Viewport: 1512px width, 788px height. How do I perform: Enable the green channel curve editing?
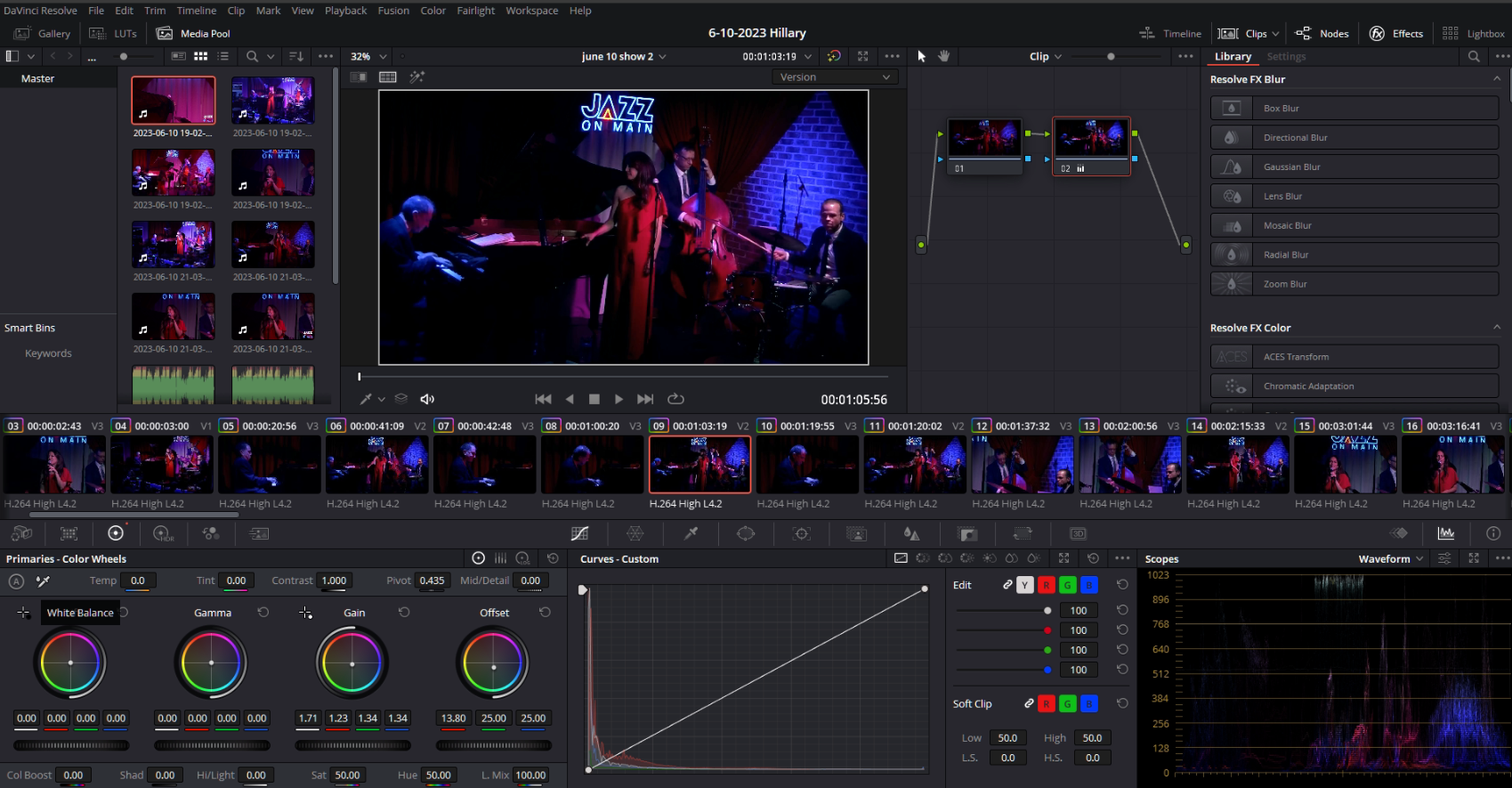point(1067,585)
